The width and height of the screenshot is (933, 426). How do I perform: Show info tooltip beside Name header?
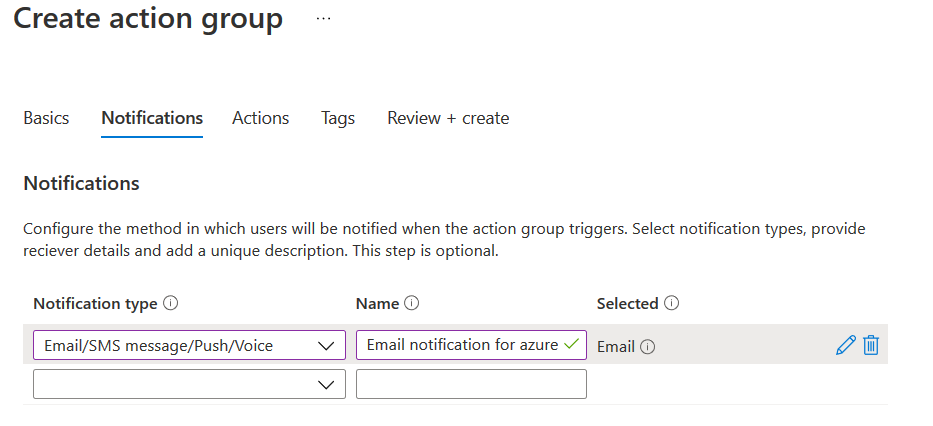(412, 304)
